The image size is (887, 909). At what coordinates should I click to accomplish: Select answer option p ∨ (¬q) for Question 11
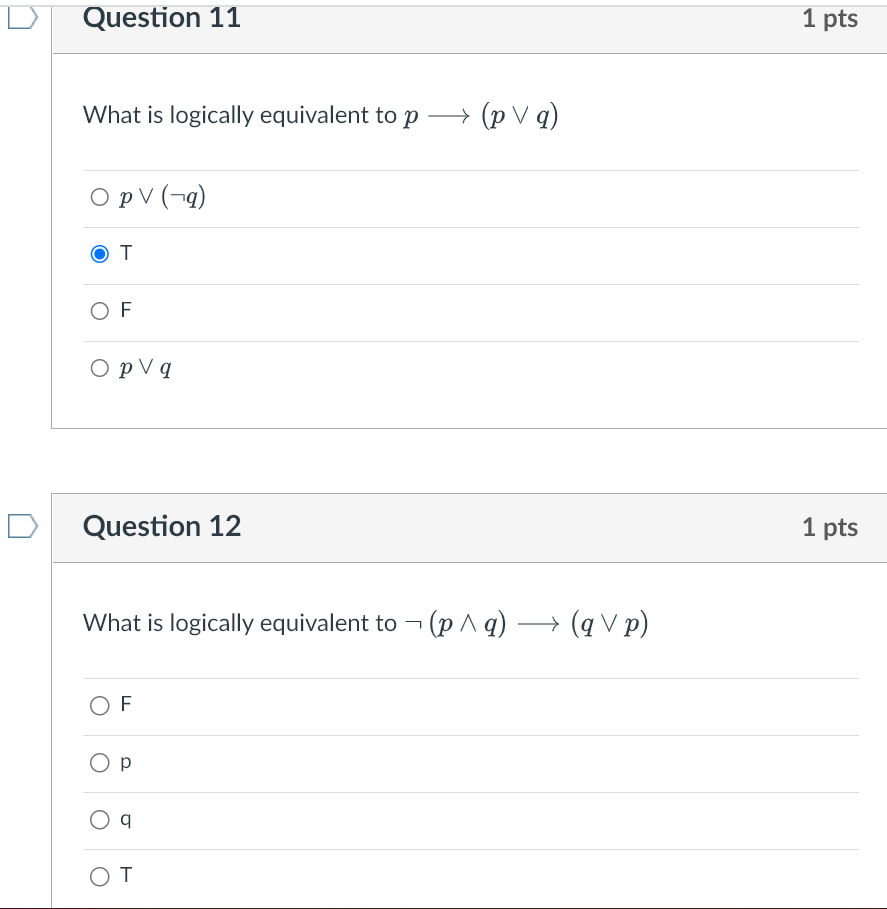pyautogui.click(x=100, y=196)
